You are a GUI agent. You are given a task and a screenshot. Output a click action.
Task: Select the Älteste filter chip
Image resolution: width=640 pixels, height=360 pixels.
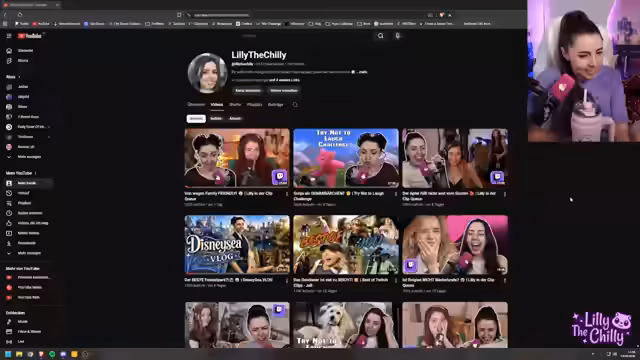pos(235,119)
